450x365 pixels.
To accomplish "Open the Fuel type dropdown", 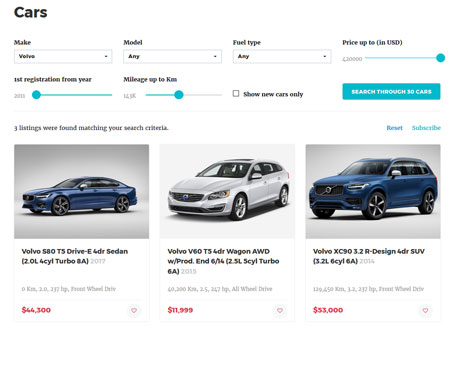I will 282,56.
